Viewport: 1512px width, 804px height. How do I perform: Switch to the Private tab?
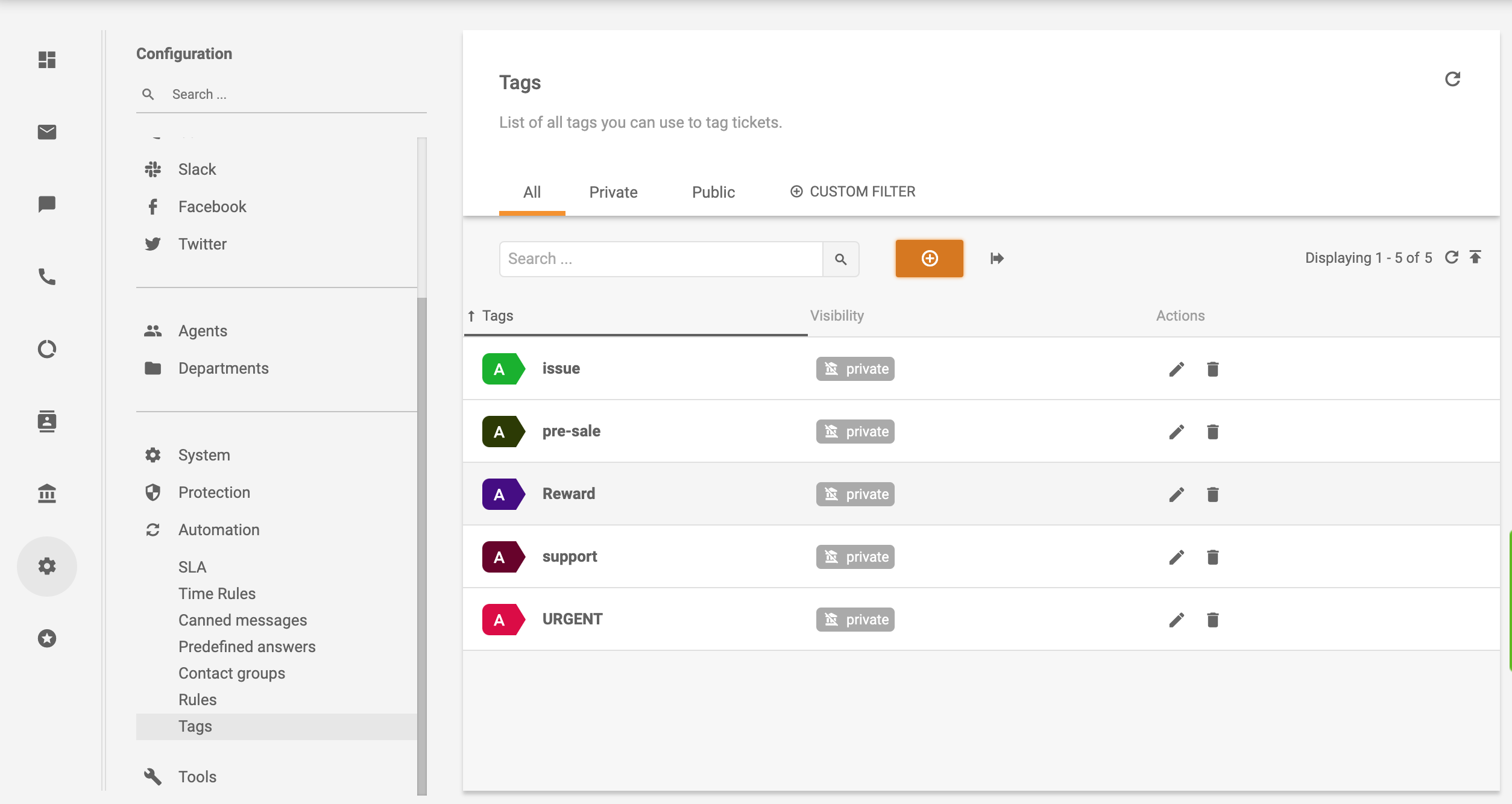click(x=613, y=191)
